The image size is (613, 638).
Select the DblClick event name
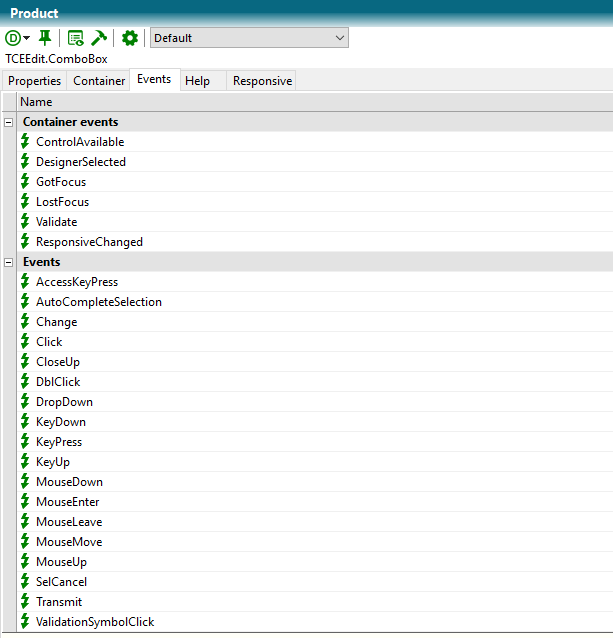[x=58, y=382]
